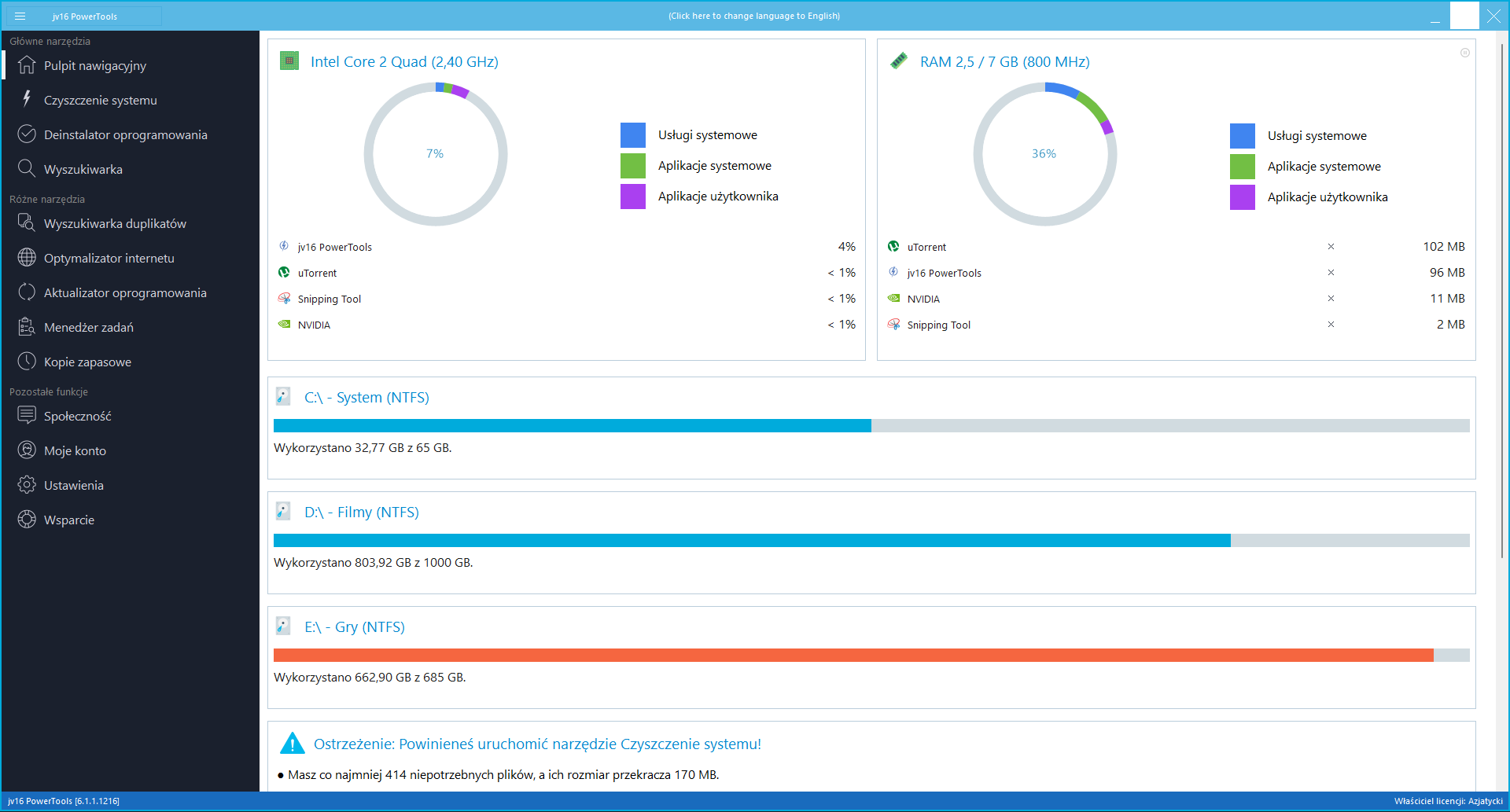Open D:\ - Filmy (NTFS) link
Viewport: 1510px width, 812px height.
(x=362, y=512)
